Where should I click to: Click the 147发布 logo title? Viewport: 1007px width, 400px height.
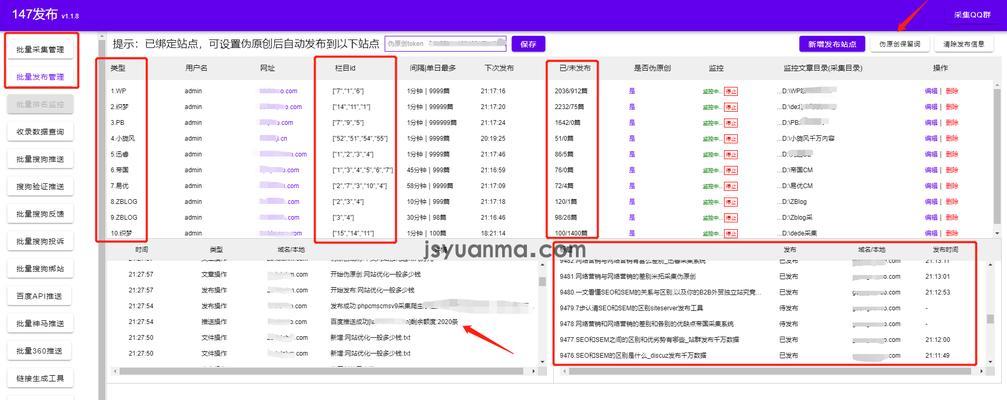pos(35,14)
